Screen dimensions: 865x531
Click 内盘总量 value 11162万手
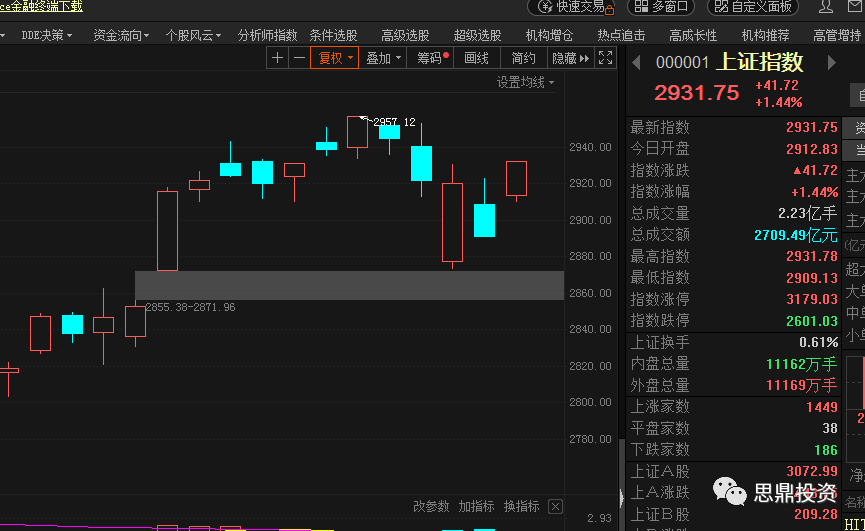tap(802, 364)
